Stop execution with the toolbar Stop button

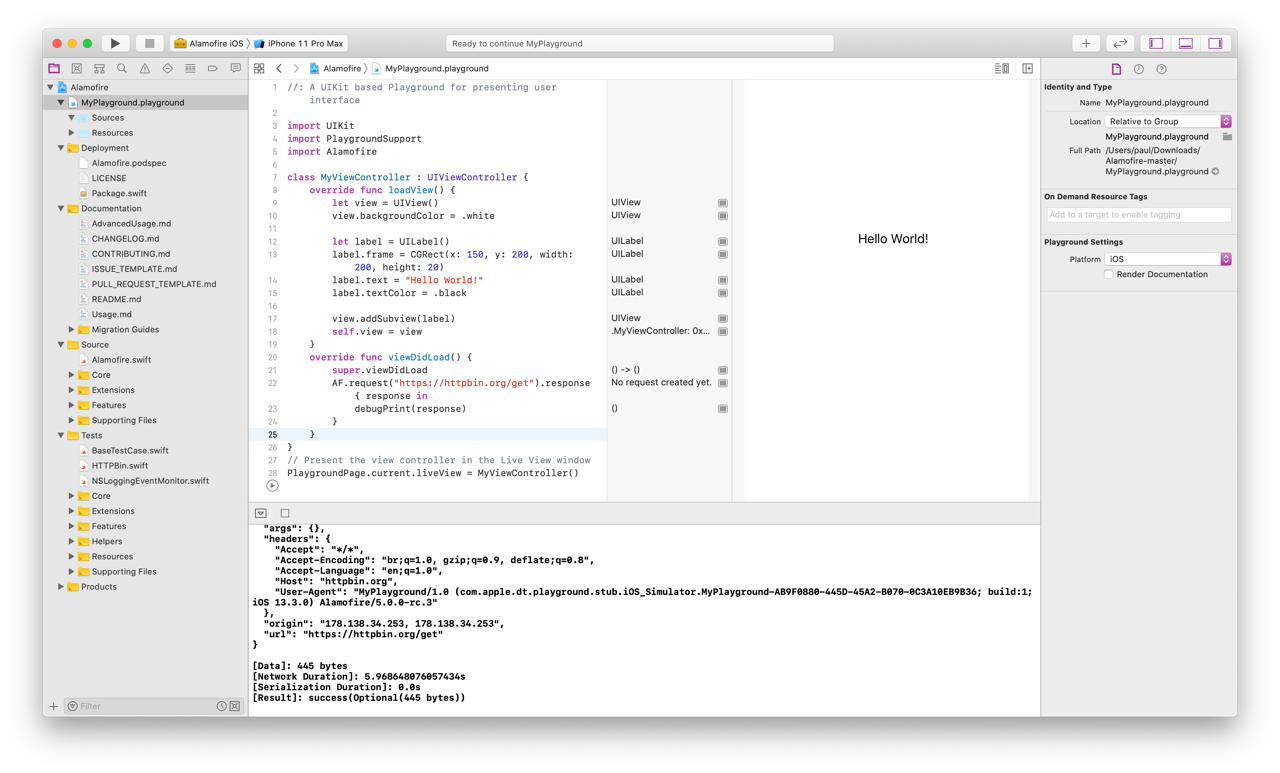pyautogui.click(x=149, y=43)
